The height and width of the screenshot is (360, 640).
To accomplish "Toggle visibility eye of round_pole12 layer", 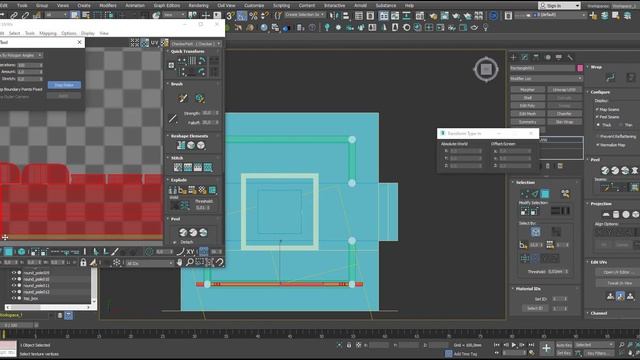I will (x=13, y=292).
